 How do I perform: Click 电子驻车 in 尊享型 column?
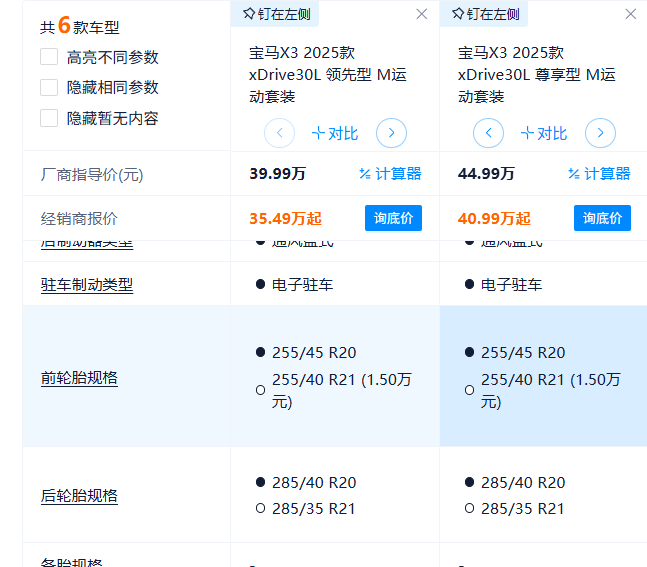pos(503,284)
